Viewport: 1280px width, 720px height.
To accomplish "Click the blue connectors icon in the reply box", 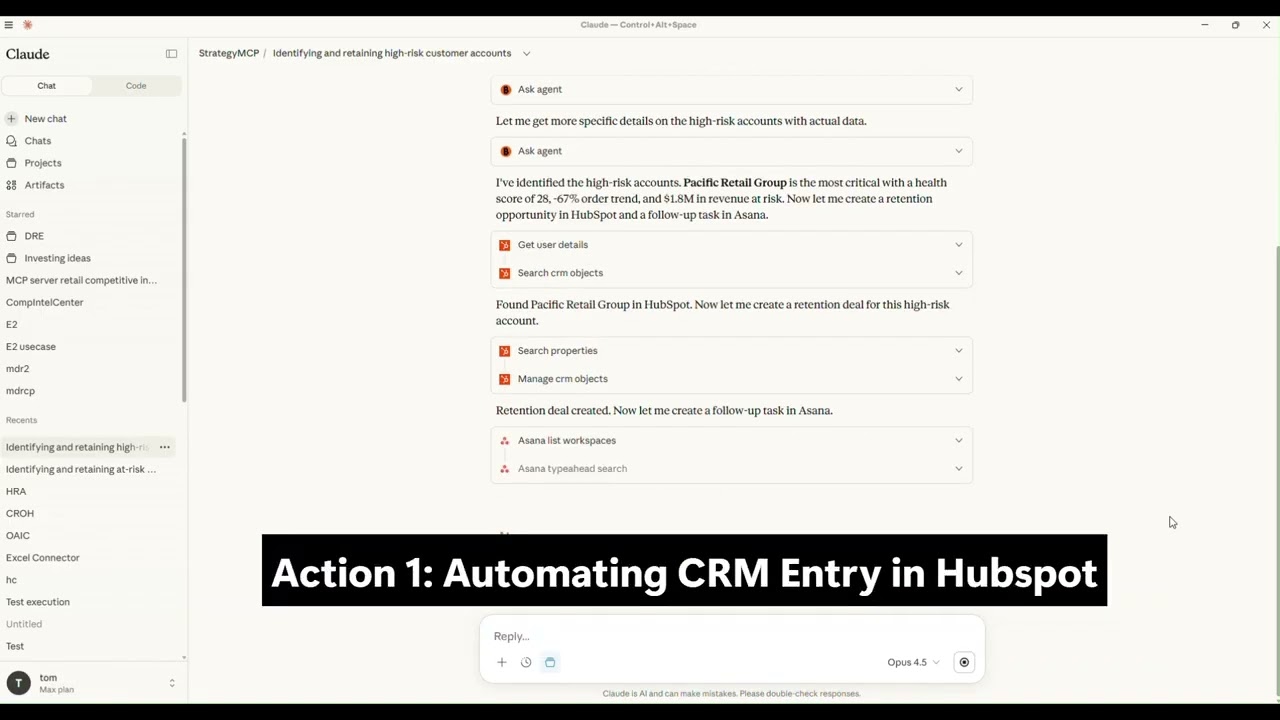I will 550,662.
